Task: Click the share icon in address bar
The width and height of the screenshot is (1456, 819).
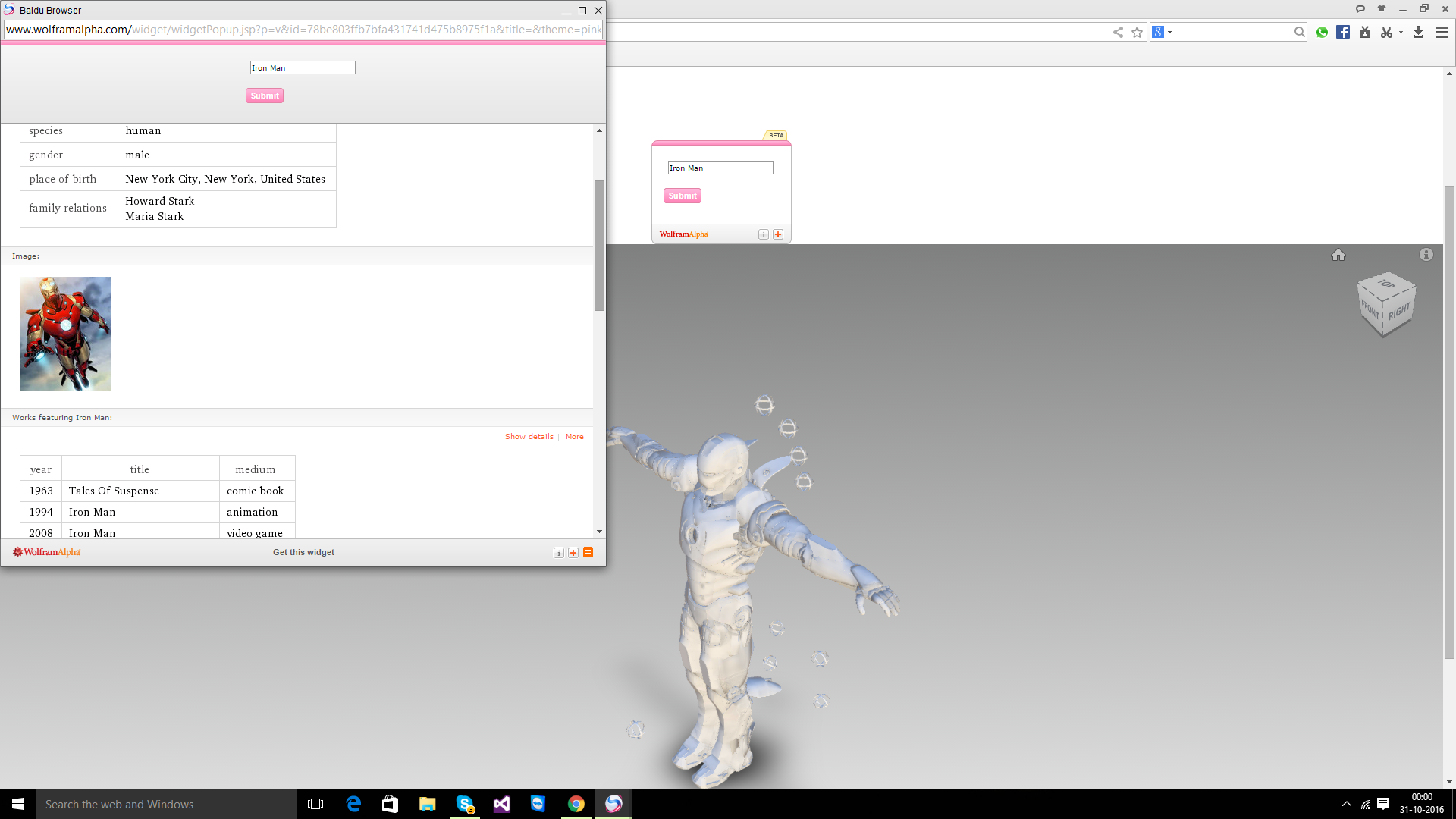Action: 1118,32
